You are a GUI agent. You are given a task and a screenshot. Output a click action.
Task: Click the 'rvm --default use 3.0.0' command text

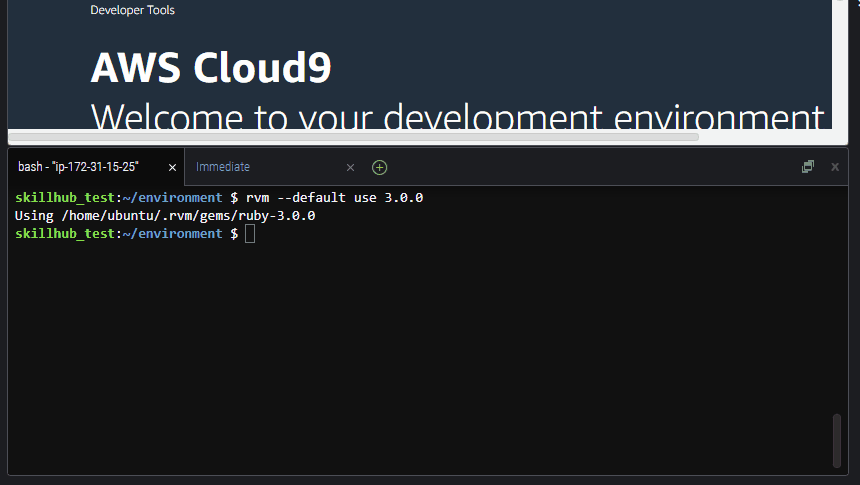point(335,198)
